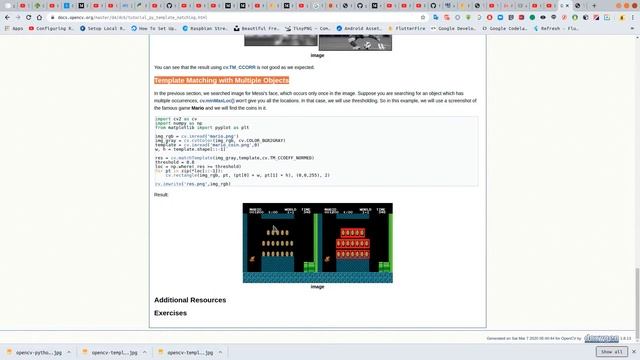
Task: Open the 'Configuring R.' bookmark
Action: [51, 29]
